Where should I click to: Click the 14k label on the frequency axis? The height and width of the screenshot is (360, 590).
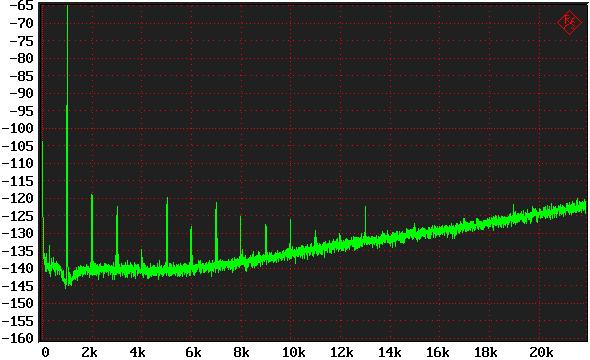coord(389,352)
